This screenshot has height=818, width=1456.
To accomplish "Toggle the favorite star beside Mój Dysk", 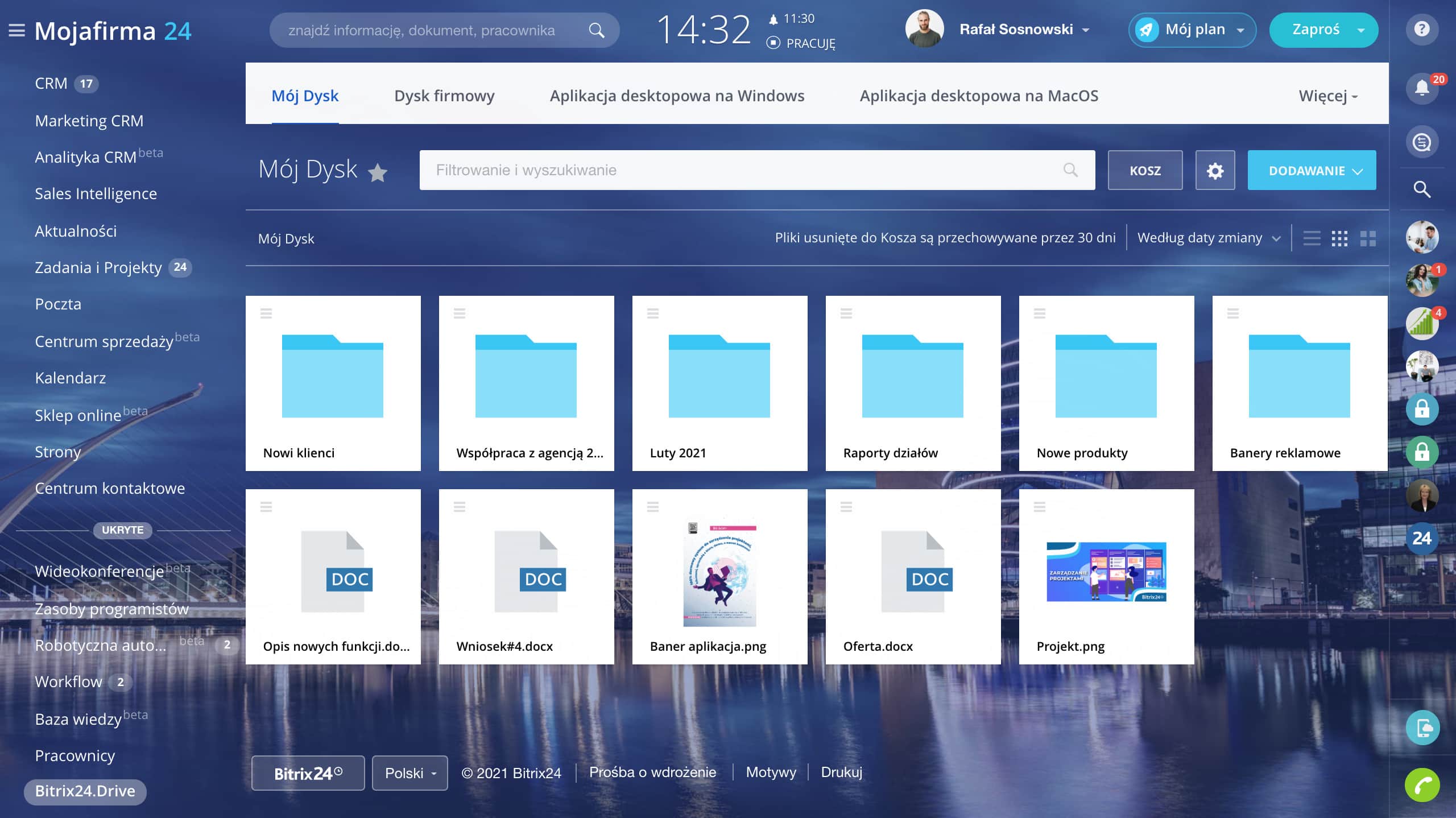I will tap(378, 172).
